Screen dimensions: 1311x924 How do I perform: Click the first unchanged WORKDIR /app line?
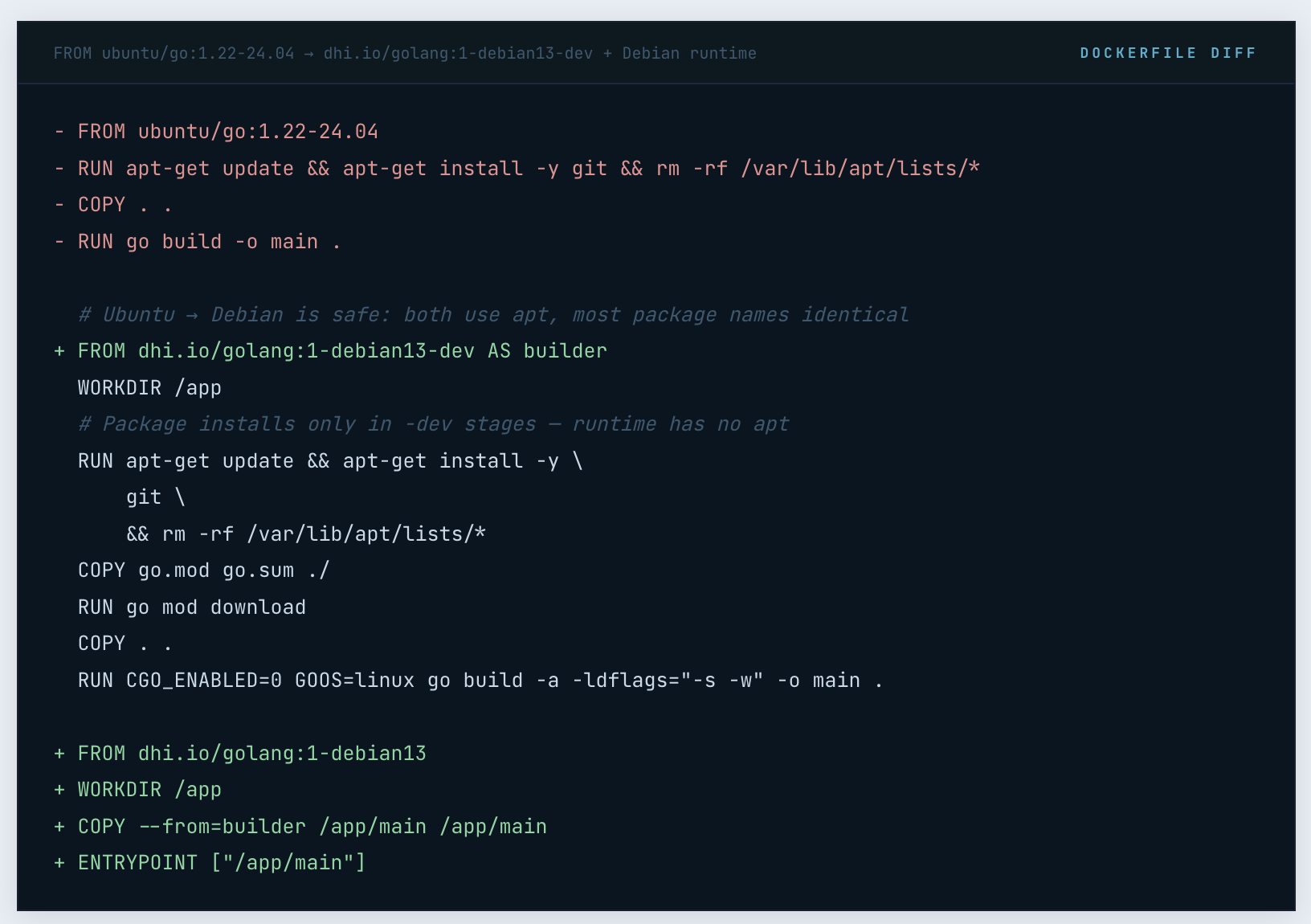149,387
